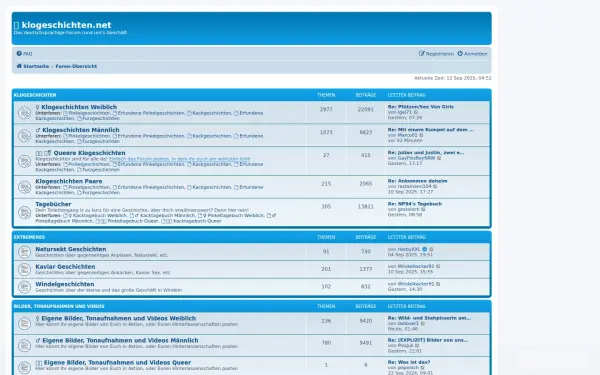Click view-latest-post icon next to Igel71
This screenshot has width=600, height=375.
click(x=416, y=112)
